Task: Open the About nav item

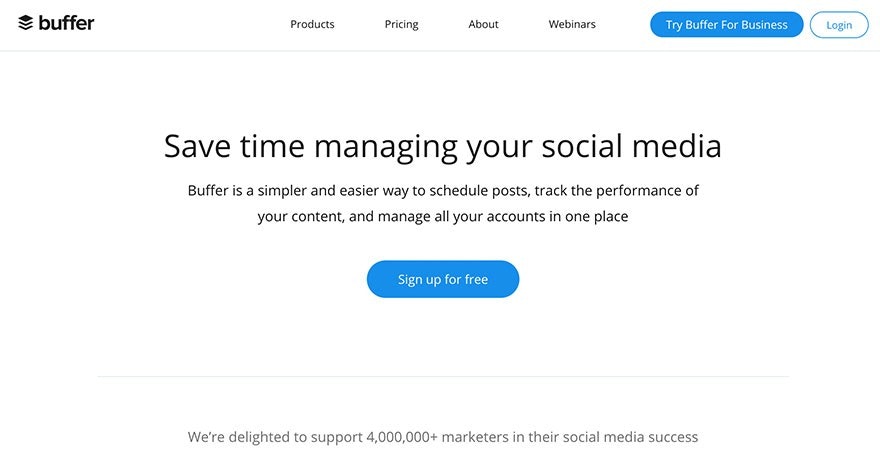Action: pyautogui.click(x=483, y=24)
